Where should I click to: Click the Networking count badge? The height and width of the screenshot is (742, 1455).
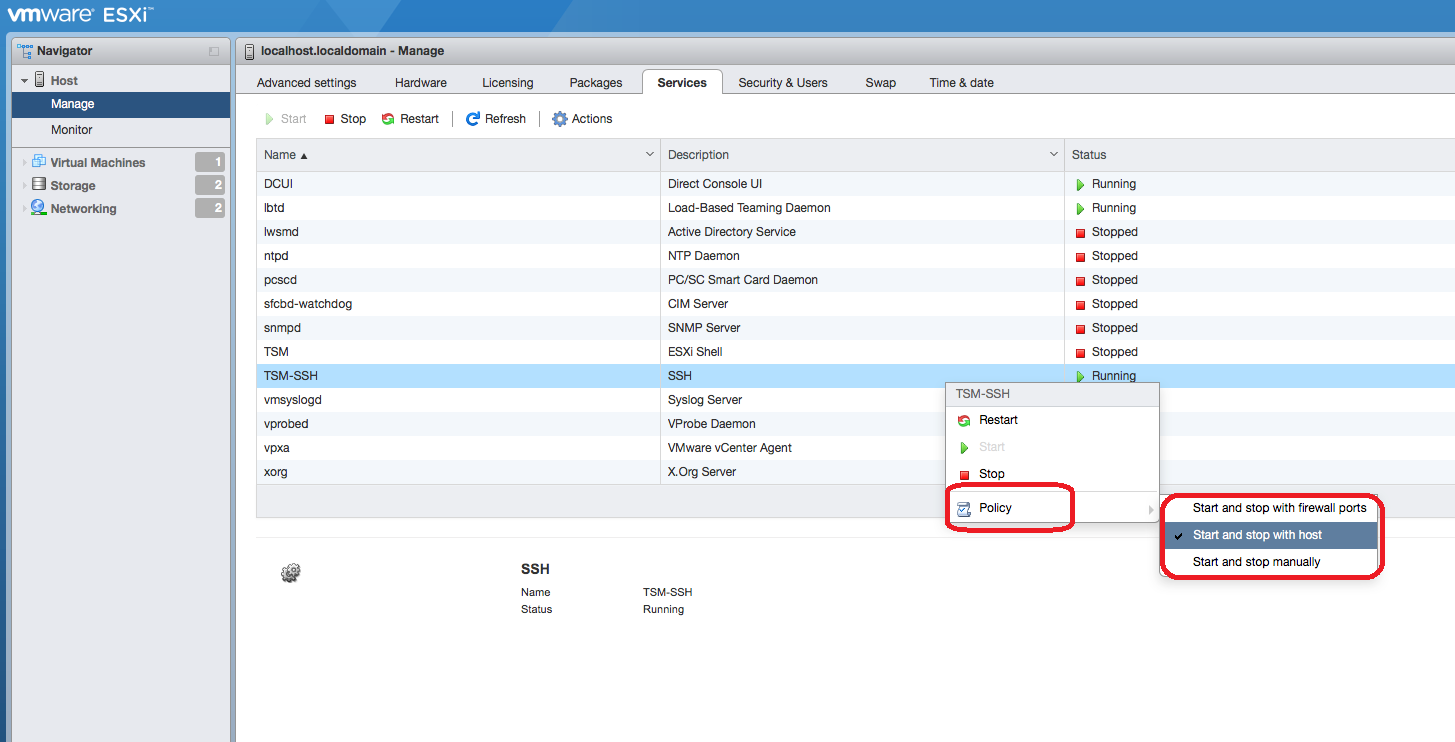pyautogui.click(x=210, y=208)
